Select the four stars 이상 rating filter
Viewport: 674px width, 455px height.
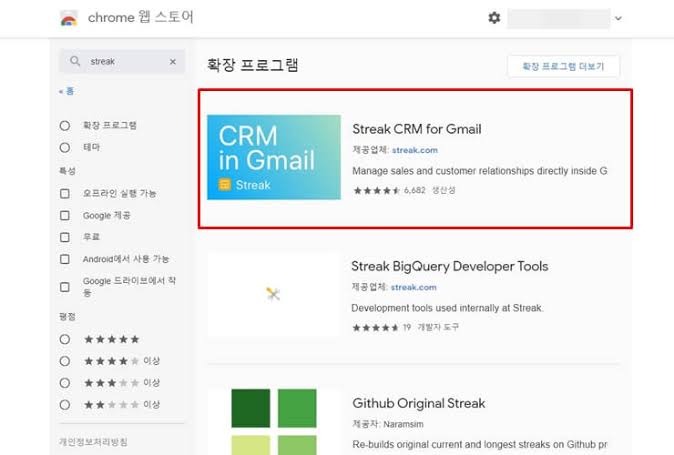click(x=65, y=361)
